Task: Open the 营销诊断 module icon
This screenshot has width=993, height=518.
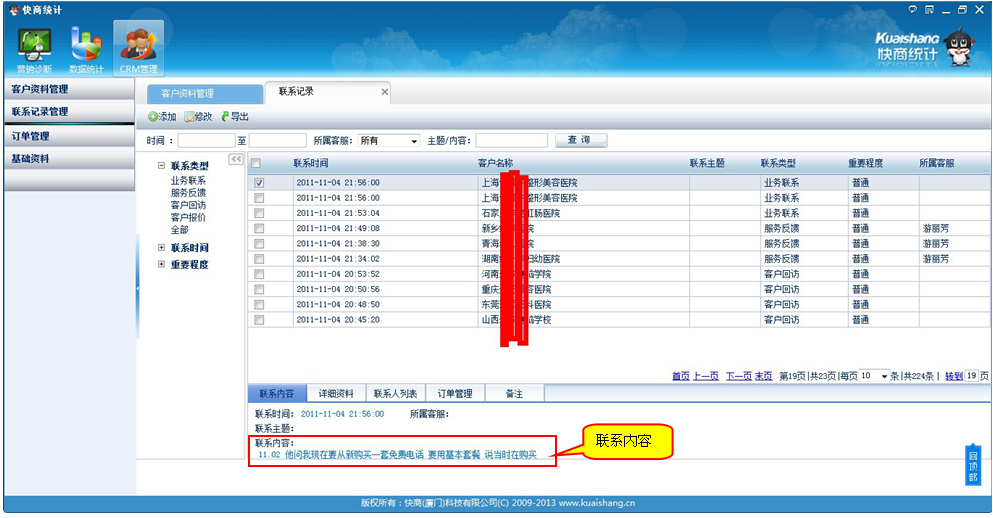Action: click(x=35, y=47)
